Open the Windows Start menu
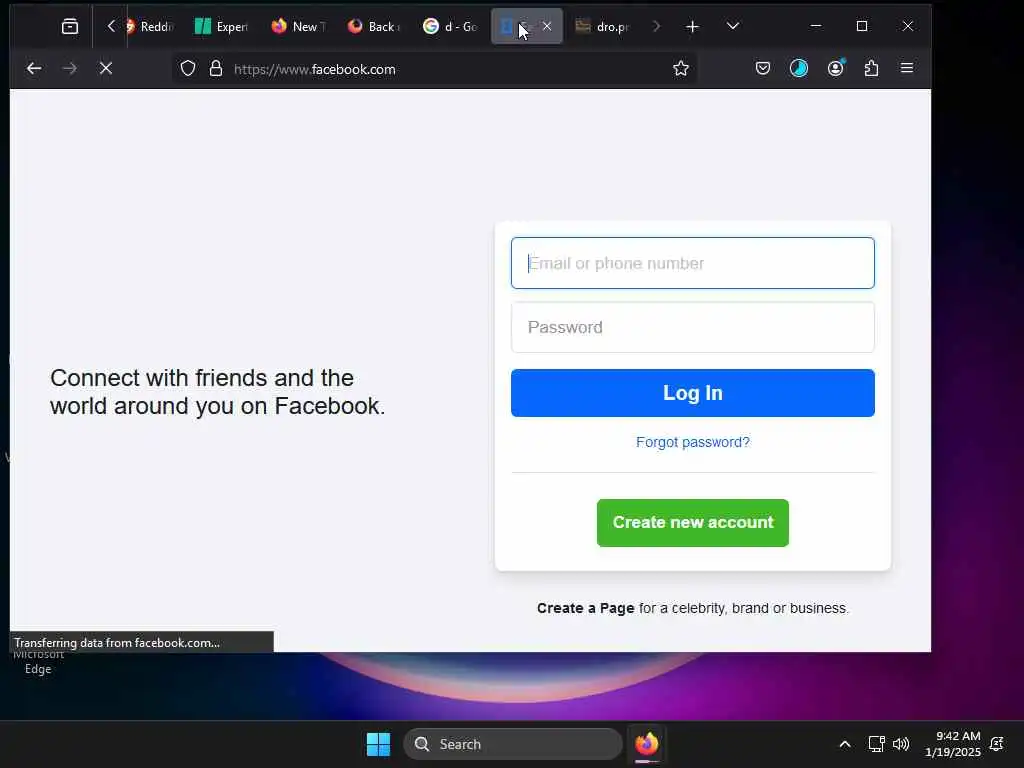This screenshot has width=1024, height=768. click(378, 744)
